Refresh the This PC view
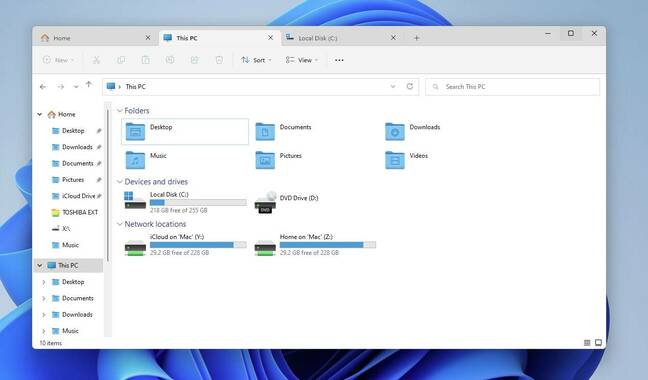Viewport: 648px width, 380px height. (x=410, y=86)
